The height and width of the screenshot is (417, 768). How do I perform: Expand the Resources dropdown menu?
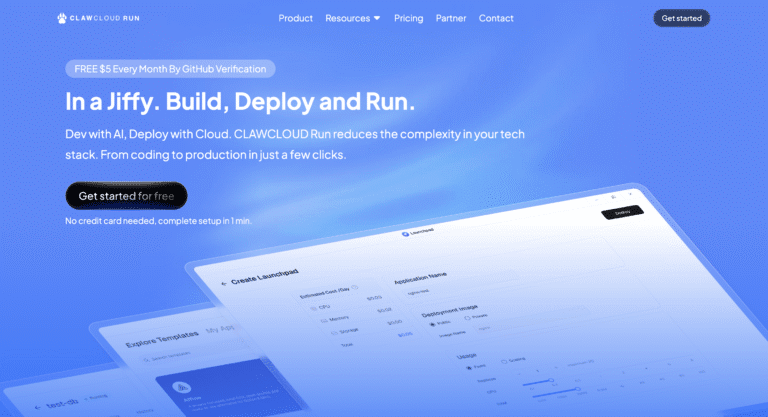[x=353, y=18]
